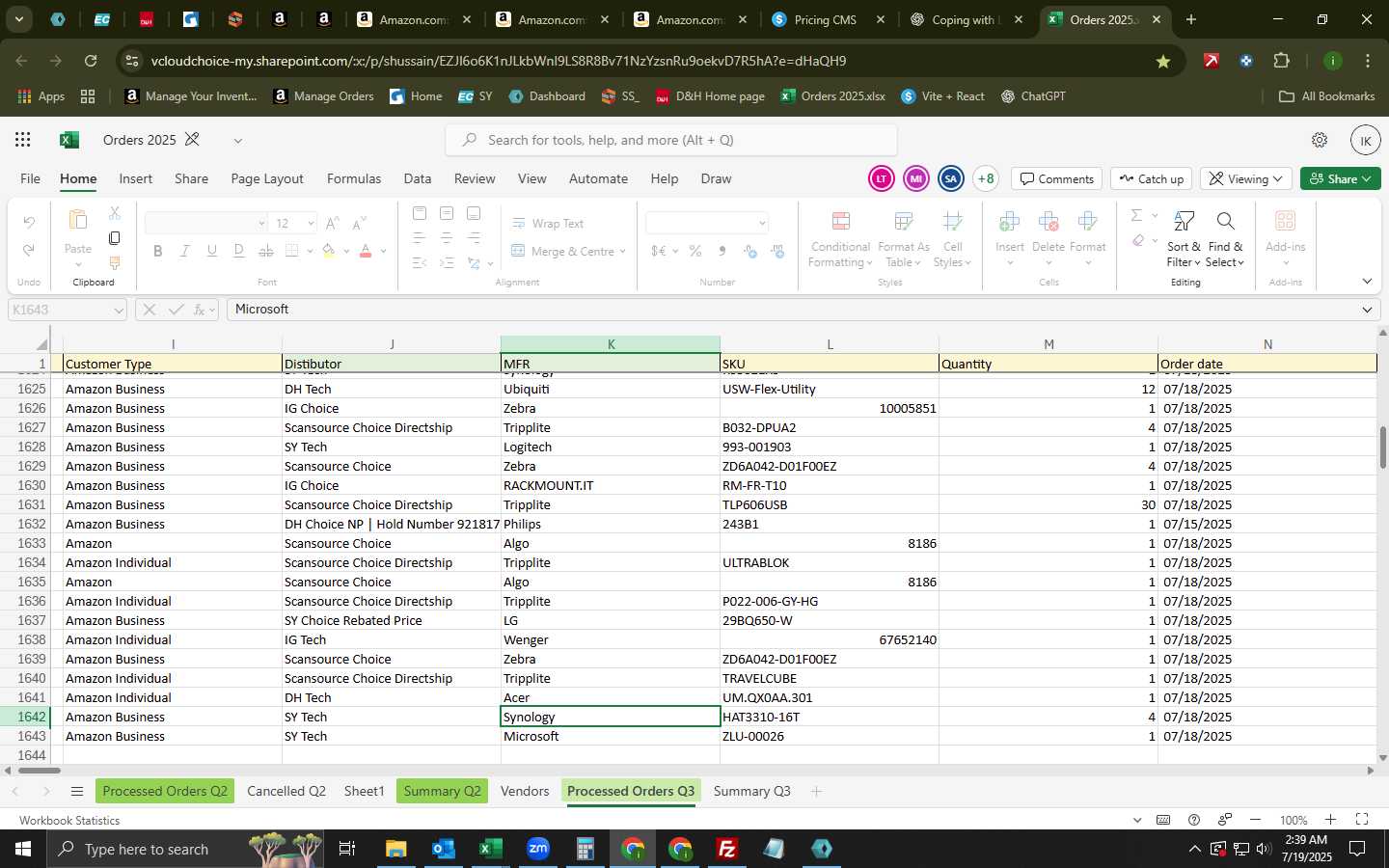Open the Orders 2025.xlsx bookmark
The image size is (1389, 868).
click(832, 96)
